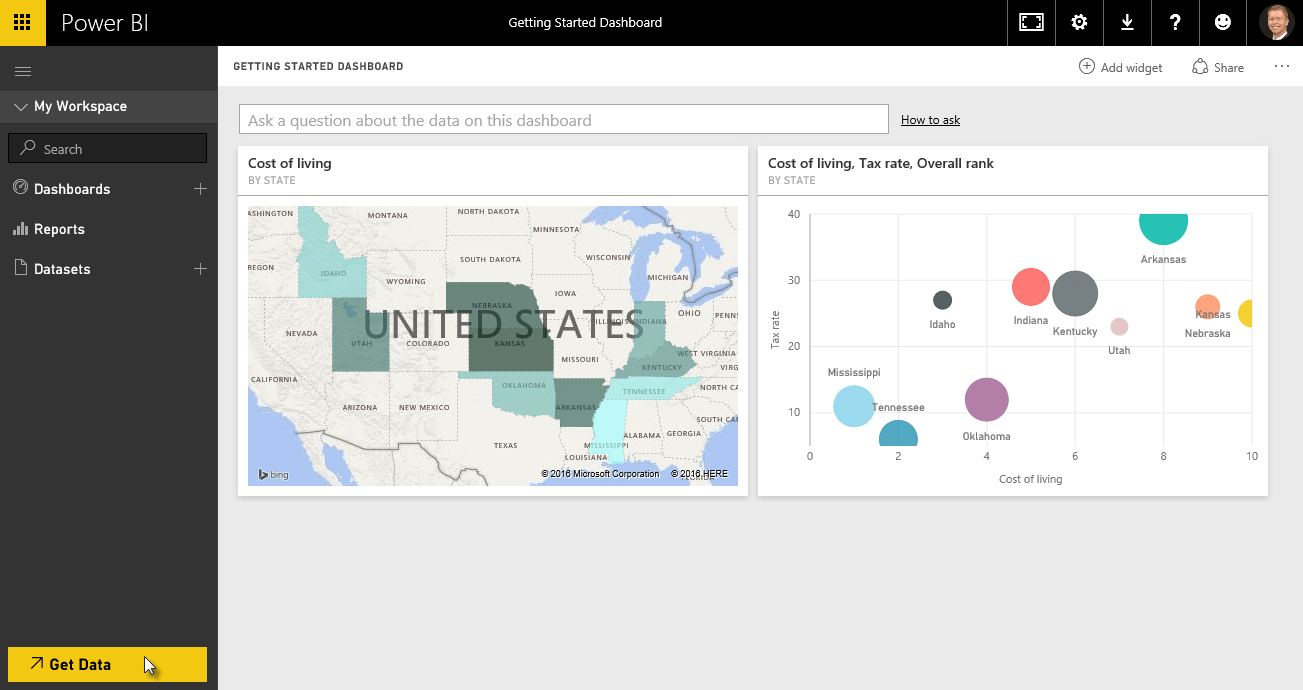The height and width of the screenshot is (690, 1303).
Task: Click the download arrow icon
Action: tap(1127, 22)
